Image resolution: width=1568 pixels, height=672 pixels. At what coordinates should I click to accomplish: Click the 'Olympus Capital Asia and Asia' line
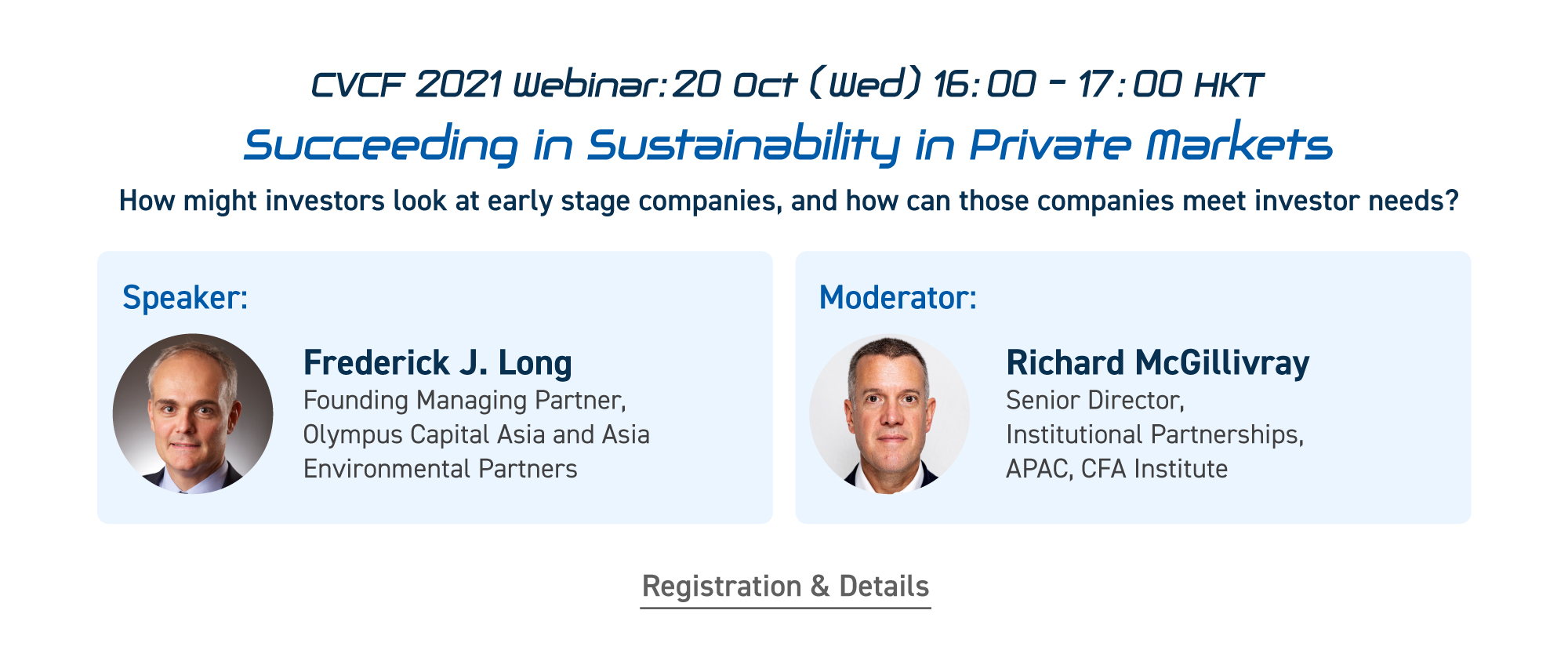(x=477, y=434)
